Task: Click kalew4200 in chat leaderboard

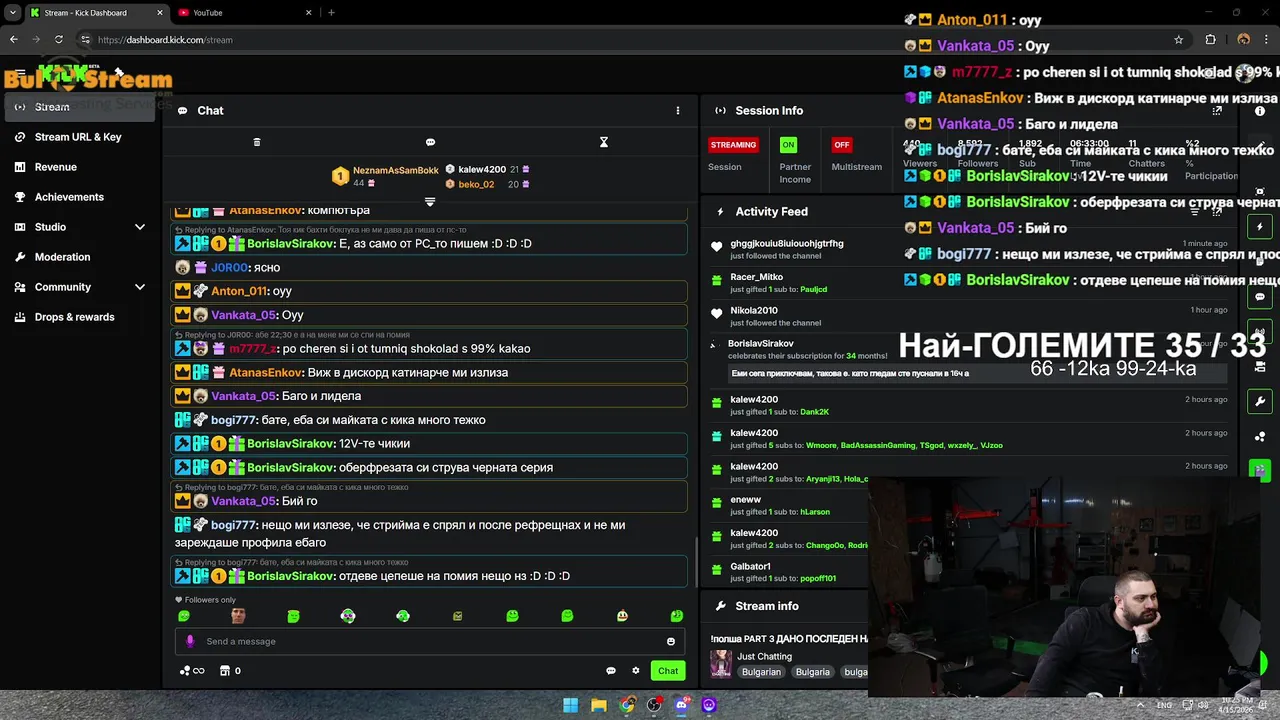Action: pyautogui.click(x=482, y=170)
